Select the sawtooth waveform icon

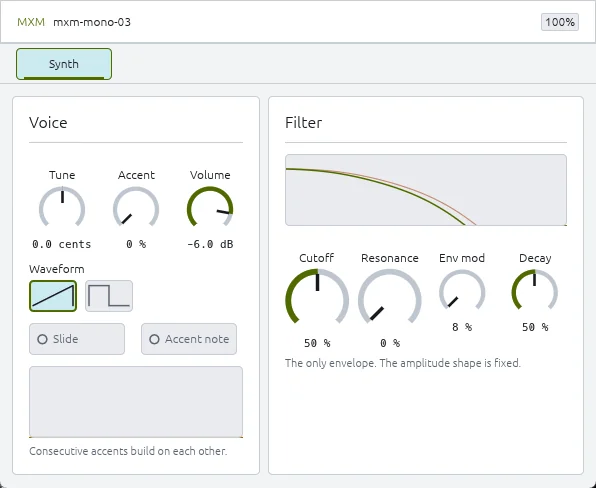[x=53, y=296]
